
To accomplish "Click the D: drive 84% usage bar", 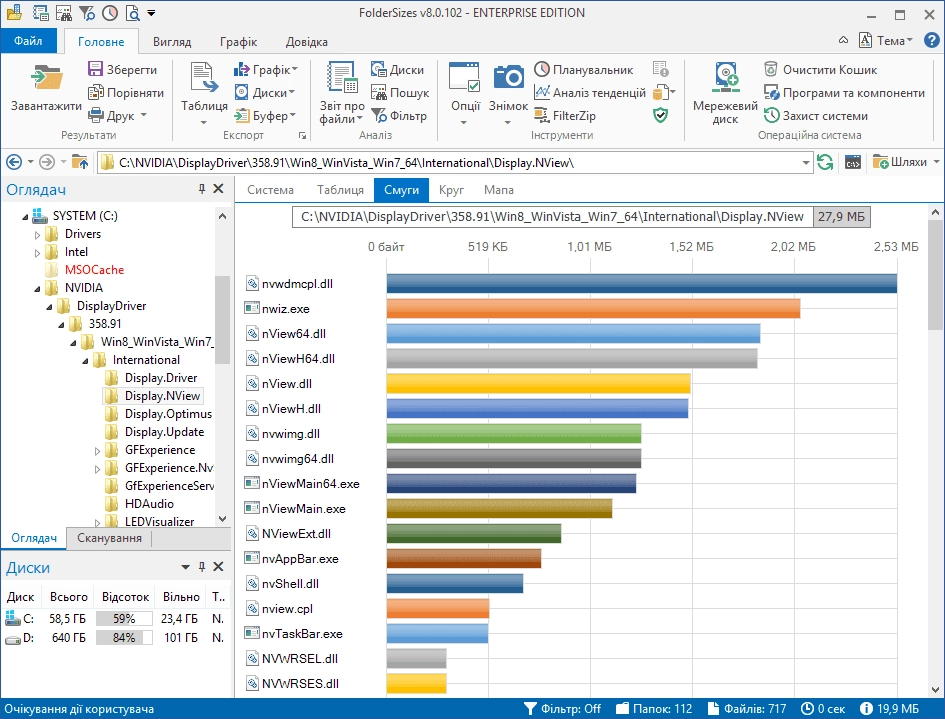I will 124,637.
